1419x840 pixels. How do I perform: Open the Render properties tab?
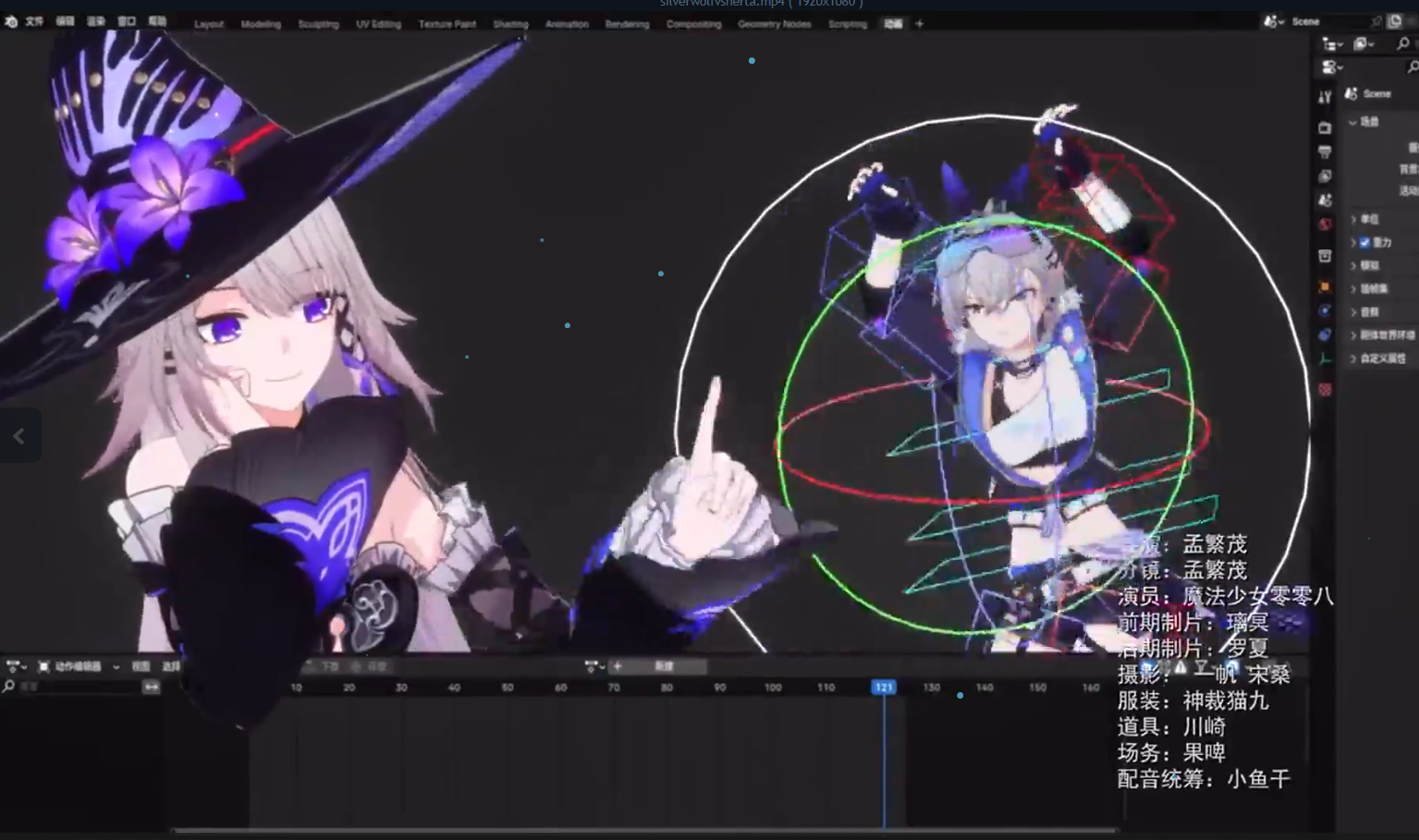click(1325, 128)
